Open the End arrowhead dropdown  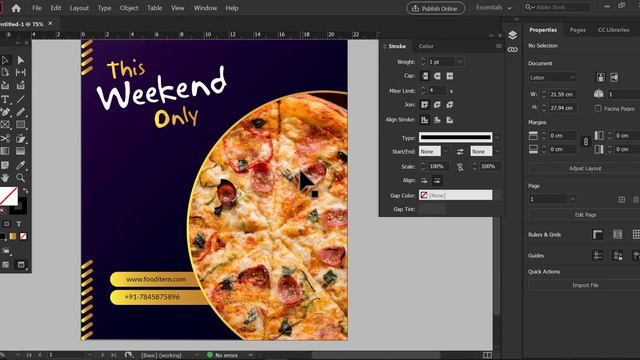click(497, 151)
